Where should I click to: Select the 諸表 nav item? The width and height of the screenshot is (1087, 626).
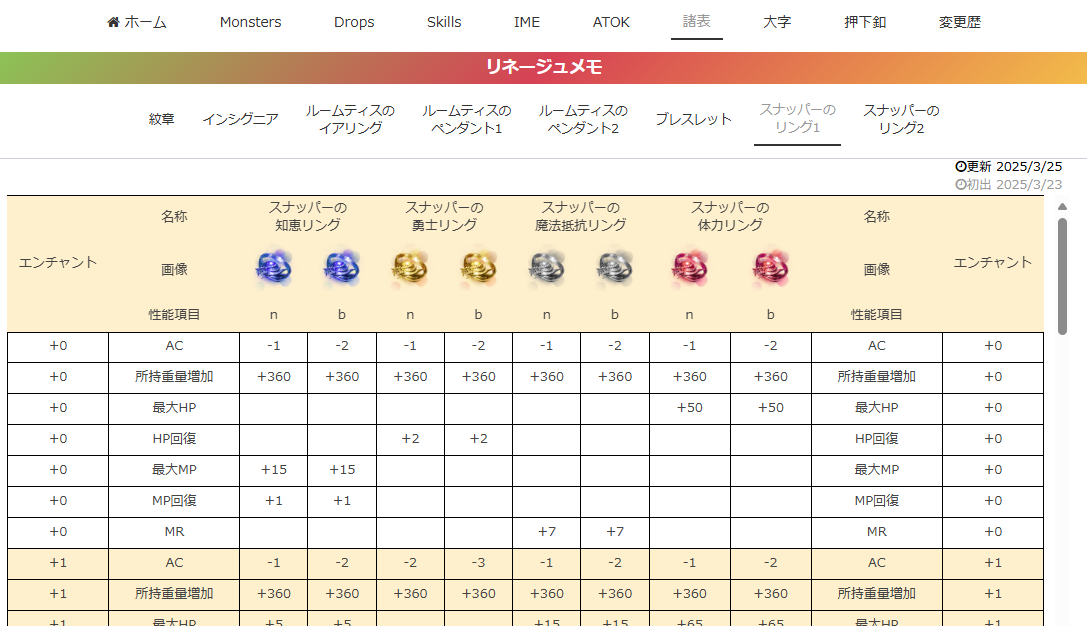coord(697,21)
